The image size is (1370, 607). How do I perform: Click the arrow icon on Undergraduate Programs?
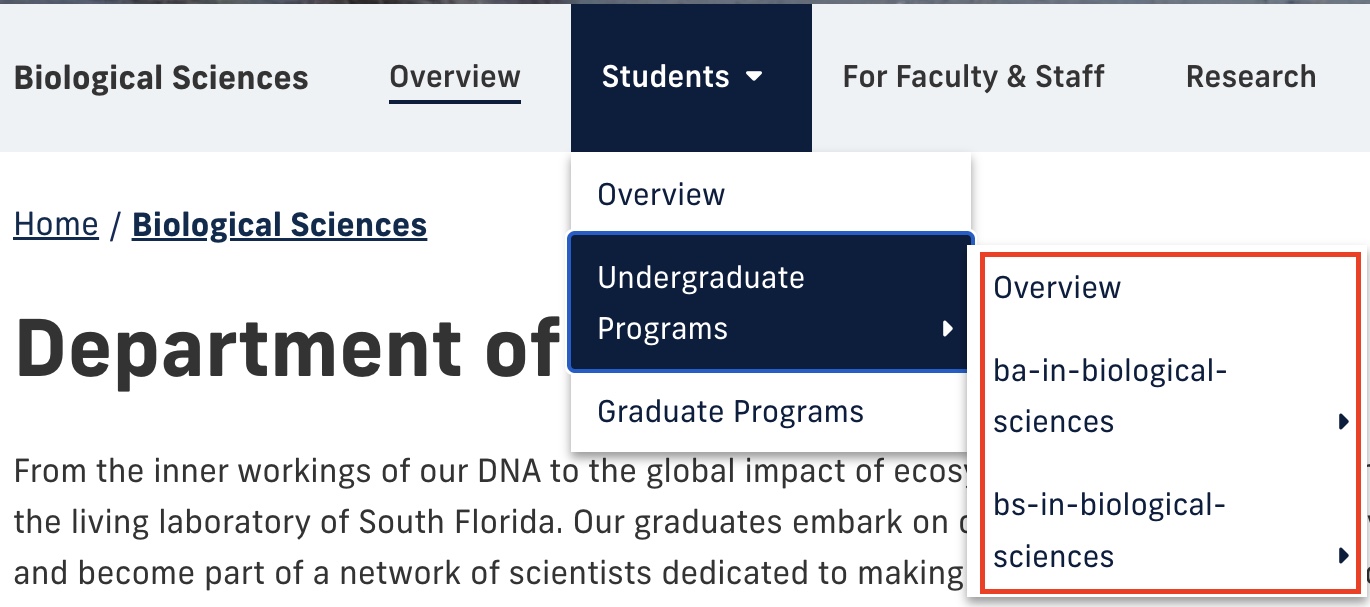(x=948, y=329)
